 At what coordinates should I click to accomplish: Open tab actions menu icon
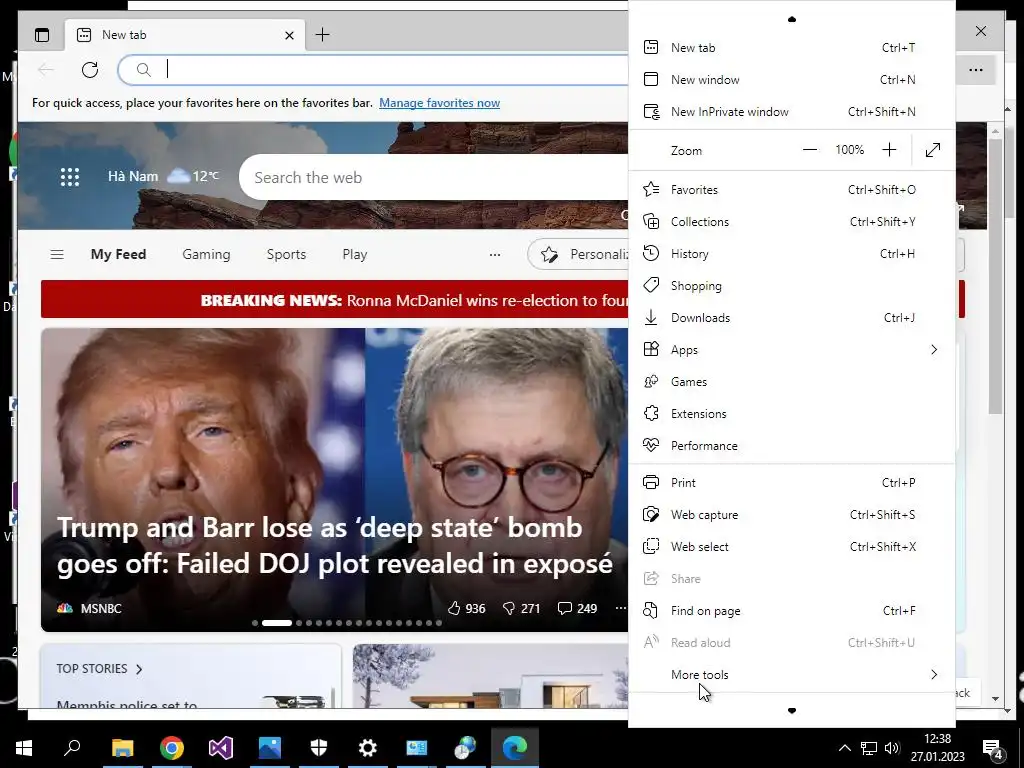point(42,35)
